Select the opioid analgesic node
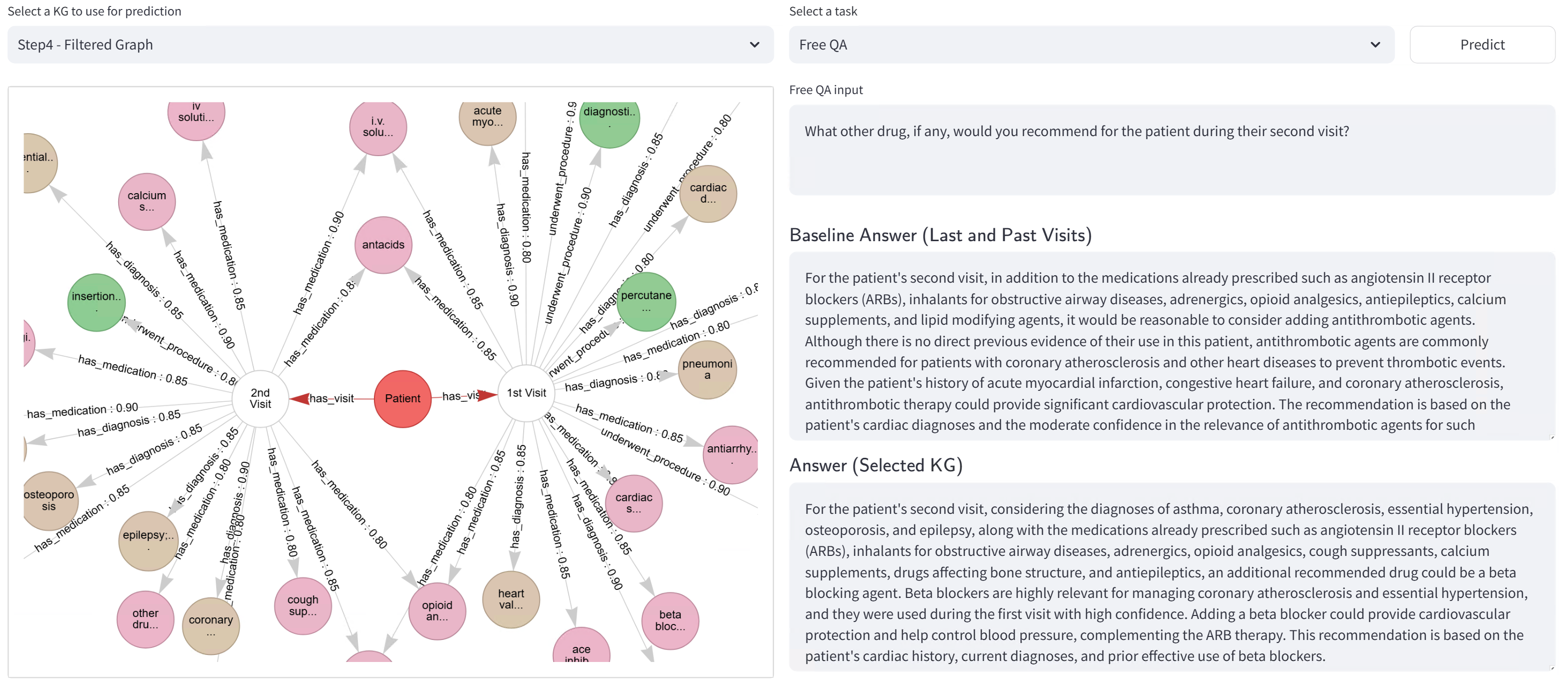Image resolution: width=1568 pixels, height=682 pixels. pyautogui.click(x=437, y=610)
